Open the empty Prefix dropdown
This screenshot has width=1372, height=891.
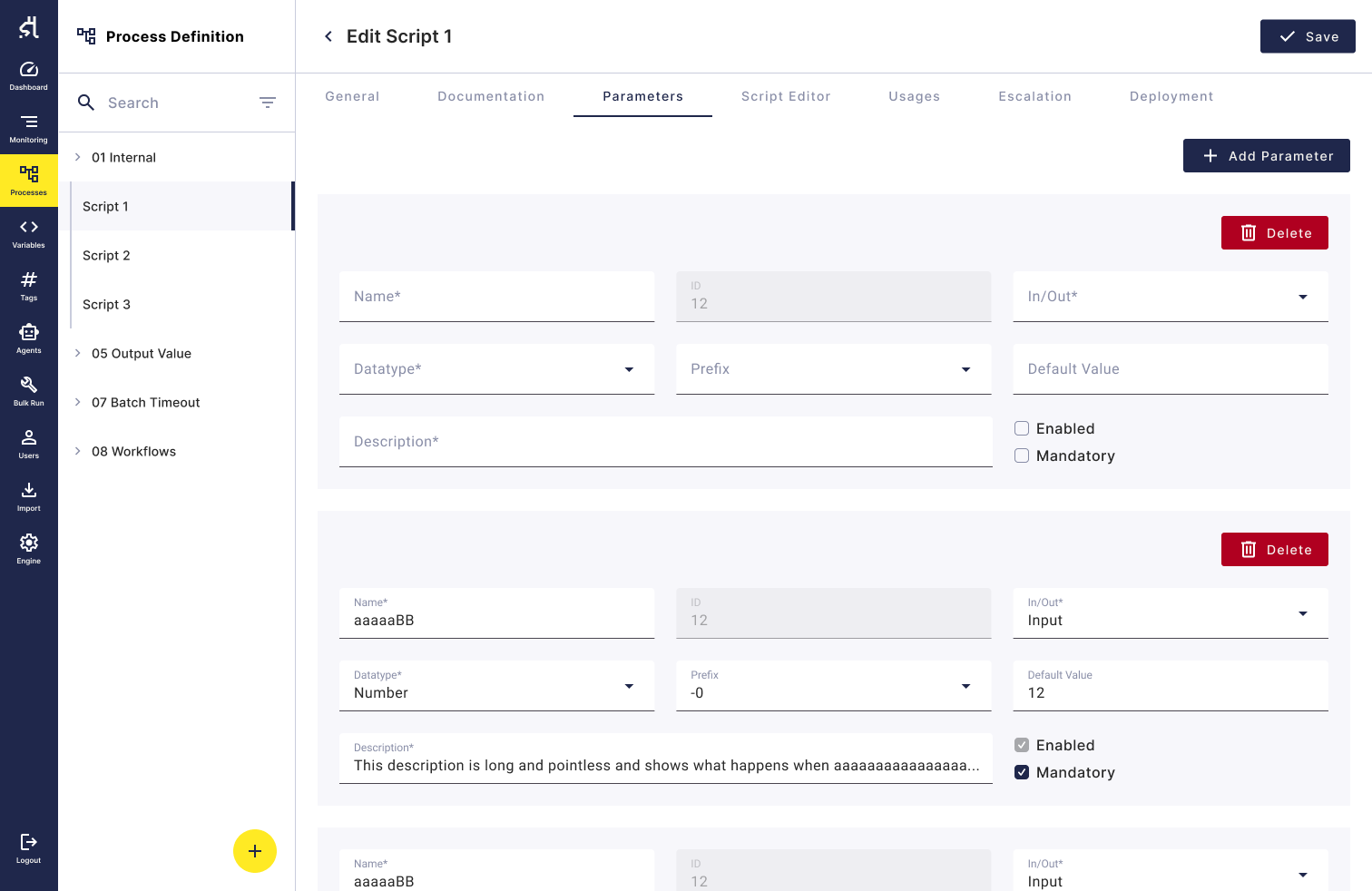pos(833,369)
